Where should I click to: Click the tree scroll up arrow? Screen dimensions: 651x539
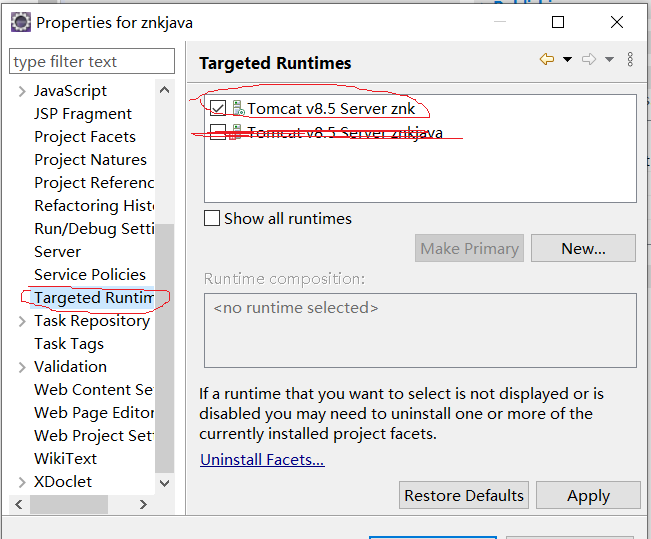pyautogui.click(x=164, y=90)
